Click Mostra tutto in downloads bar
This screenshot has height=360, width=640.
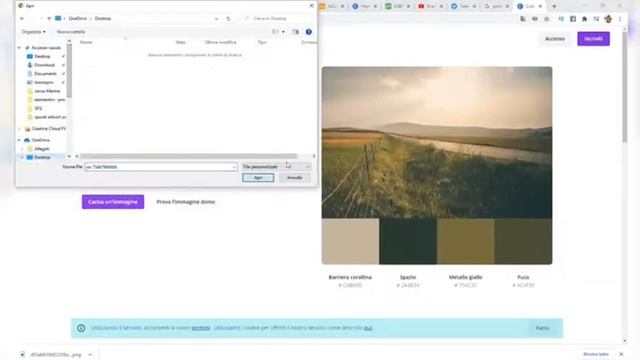[x=596, y=354]
